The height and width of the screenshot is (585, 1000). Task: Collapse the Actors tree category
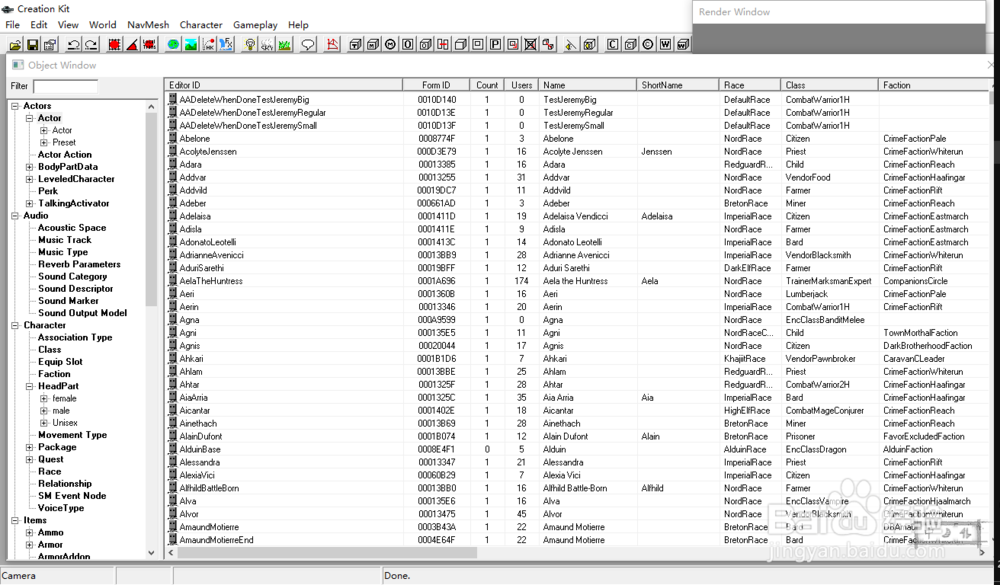pos(15,106)
